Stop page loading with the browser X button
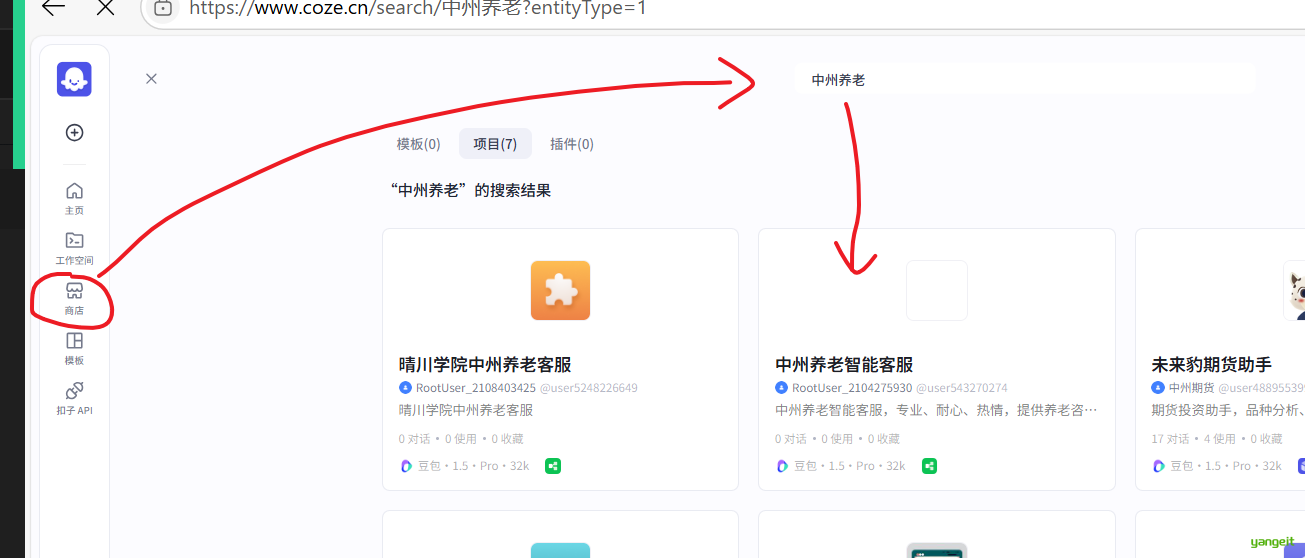The height and width of the screenshot is (558, 1305). pyautogui.click(x=105, y=8)
